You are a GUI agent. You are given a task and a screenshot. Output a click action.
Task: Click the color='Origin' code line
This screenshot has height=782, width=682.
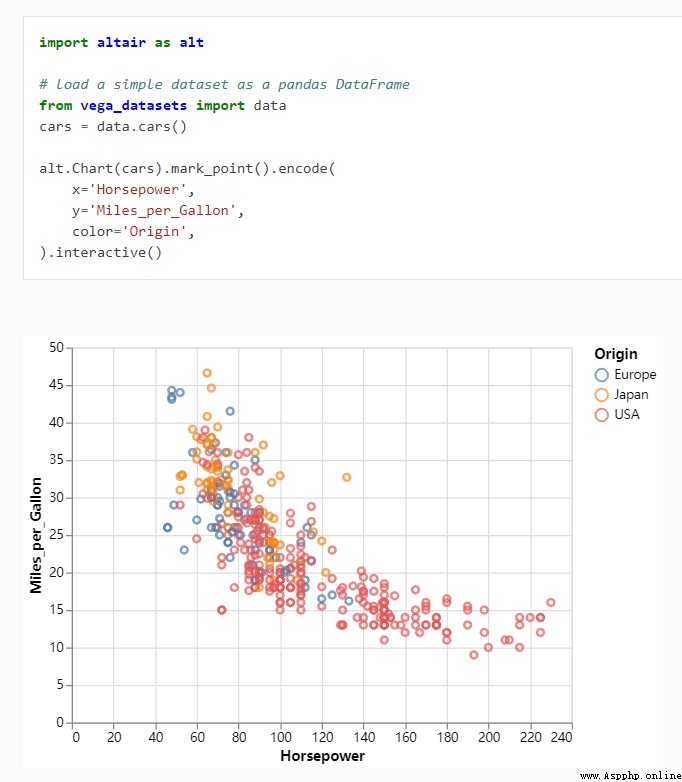coord(133,231)
